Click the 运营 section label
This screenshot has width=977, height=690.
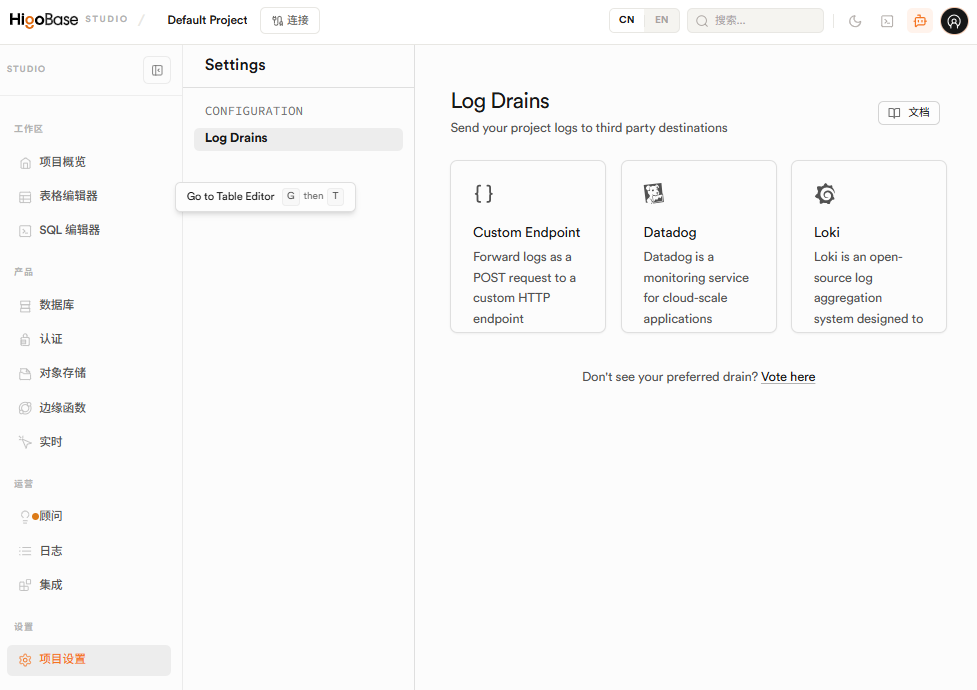24,484
